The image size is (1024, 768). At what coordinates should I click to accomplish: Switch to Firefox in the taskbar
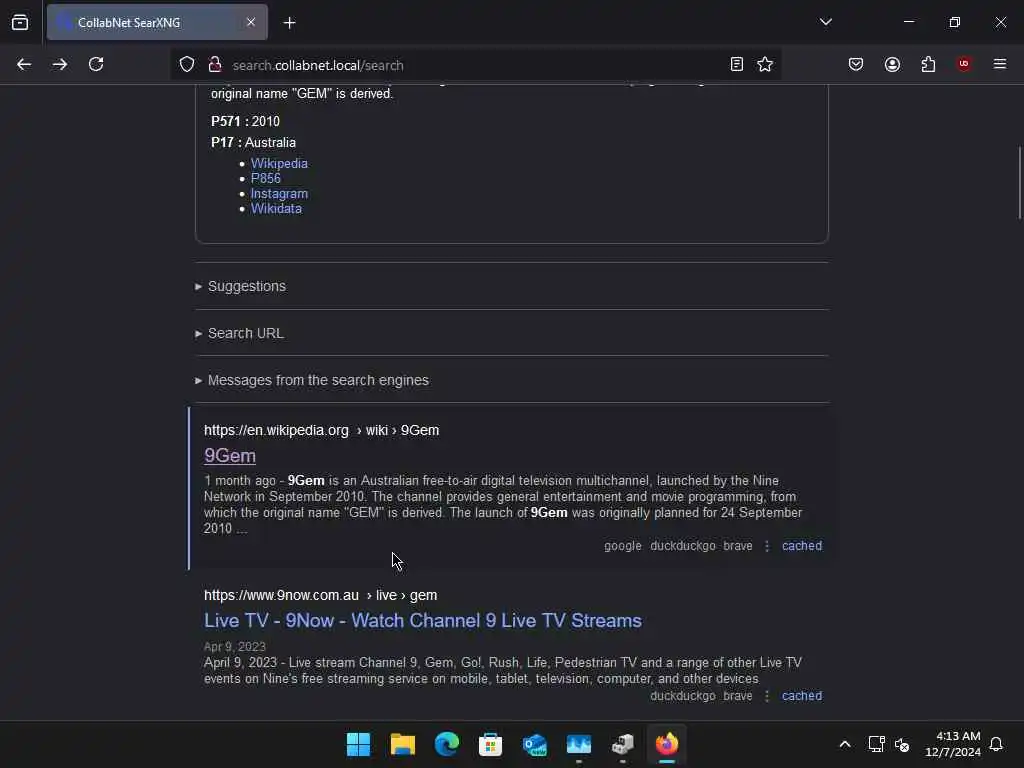click(x=667, y=744)
